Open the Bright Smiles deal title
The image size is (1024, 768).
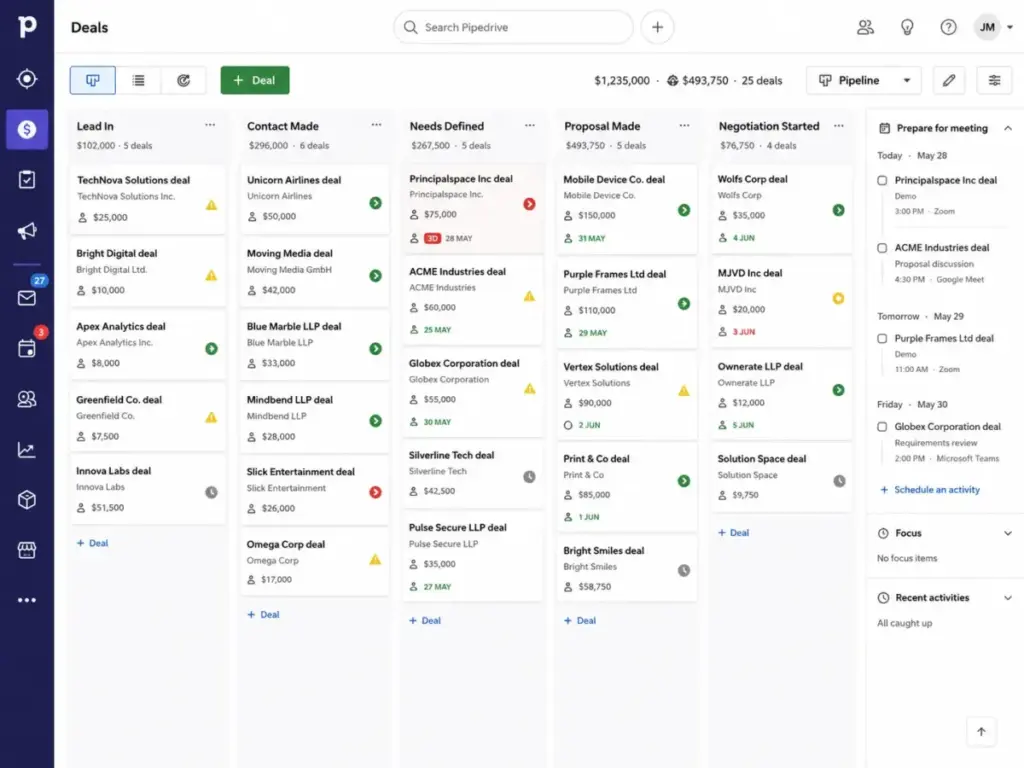[x=604, y=551]
